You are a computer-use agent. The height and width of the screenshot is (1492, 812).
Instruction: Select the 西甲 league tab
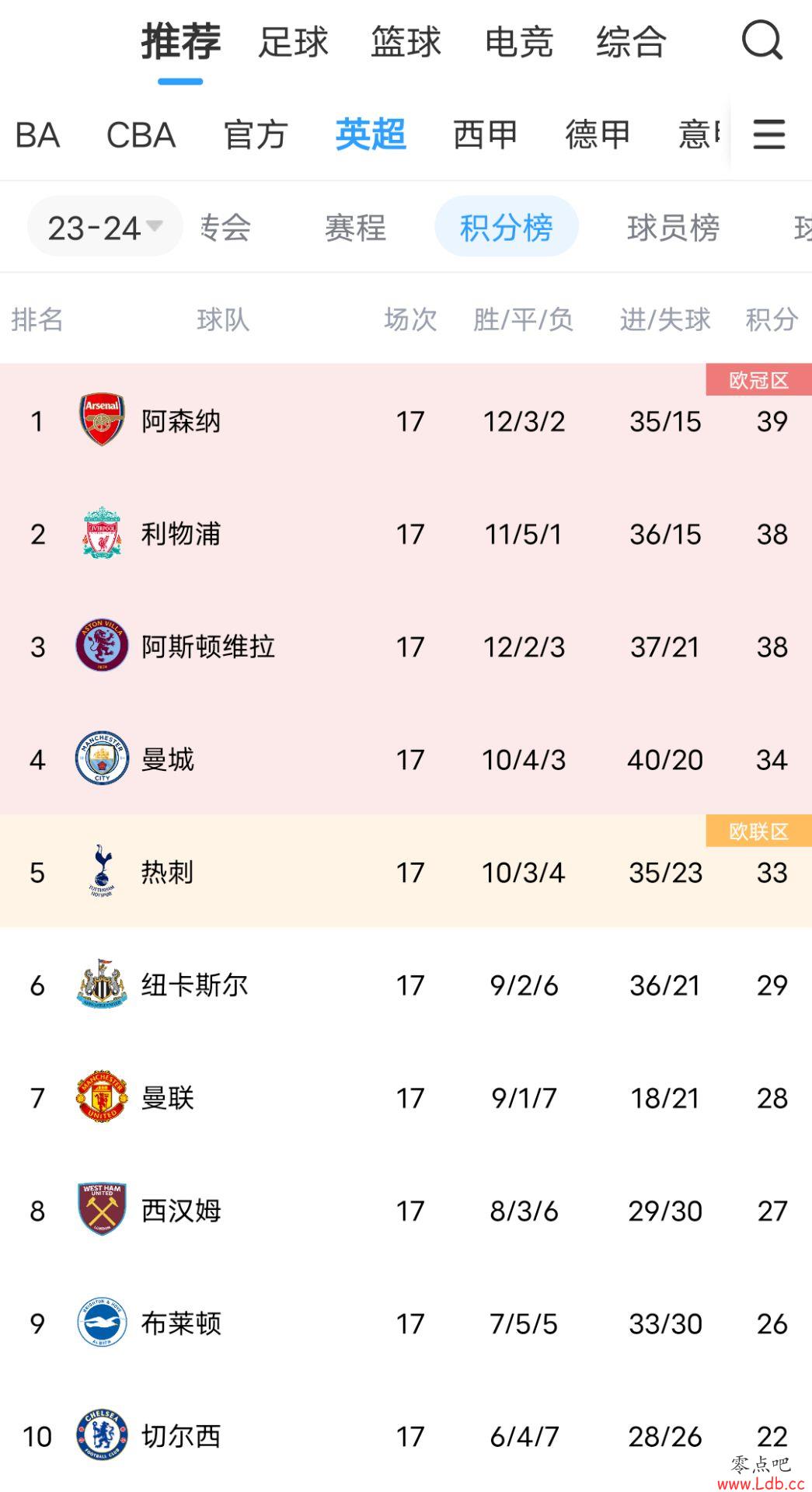pyautogui.click(x=486, y=134)
